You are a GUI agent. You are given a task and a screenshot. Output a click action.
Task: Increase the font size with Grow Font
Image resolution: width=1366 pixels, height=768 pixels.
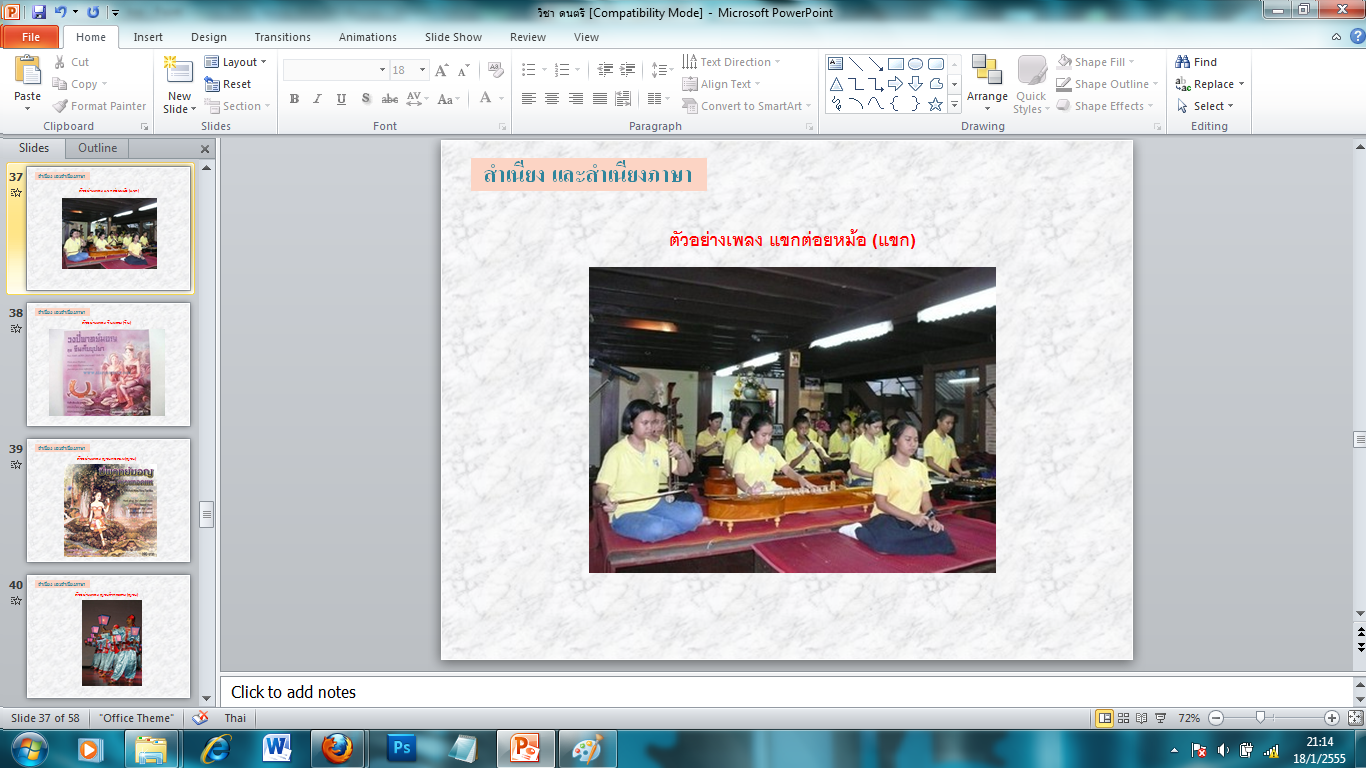coord(442,70)
